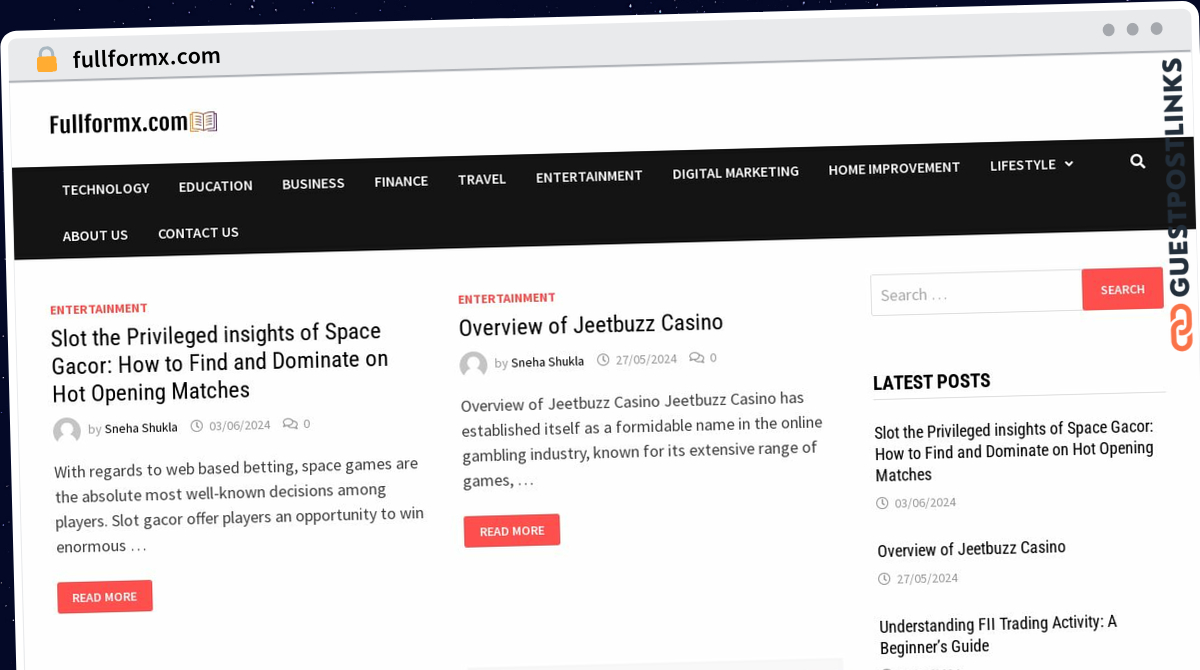
Task: Click the 03/06/2024 date on Slot Gacor post
Action: (240, 425)
